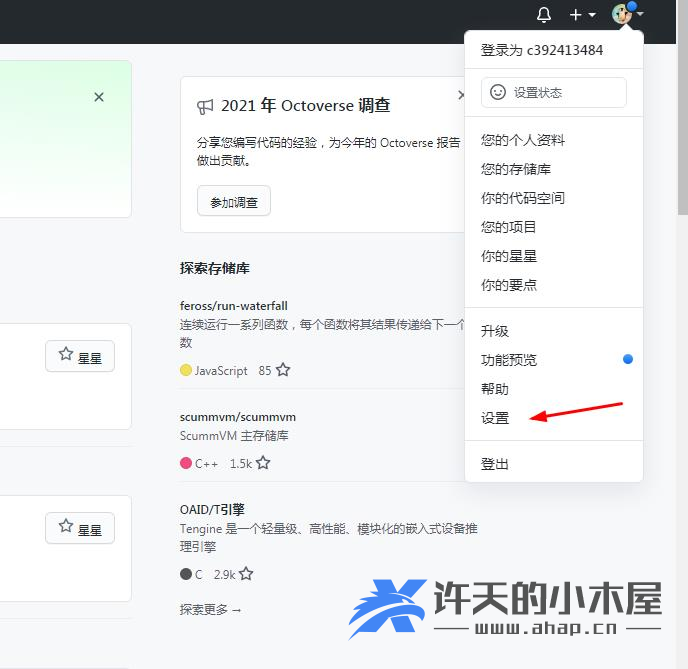
Task: Click the 探索存储库 heading
Action: point(215,268)
